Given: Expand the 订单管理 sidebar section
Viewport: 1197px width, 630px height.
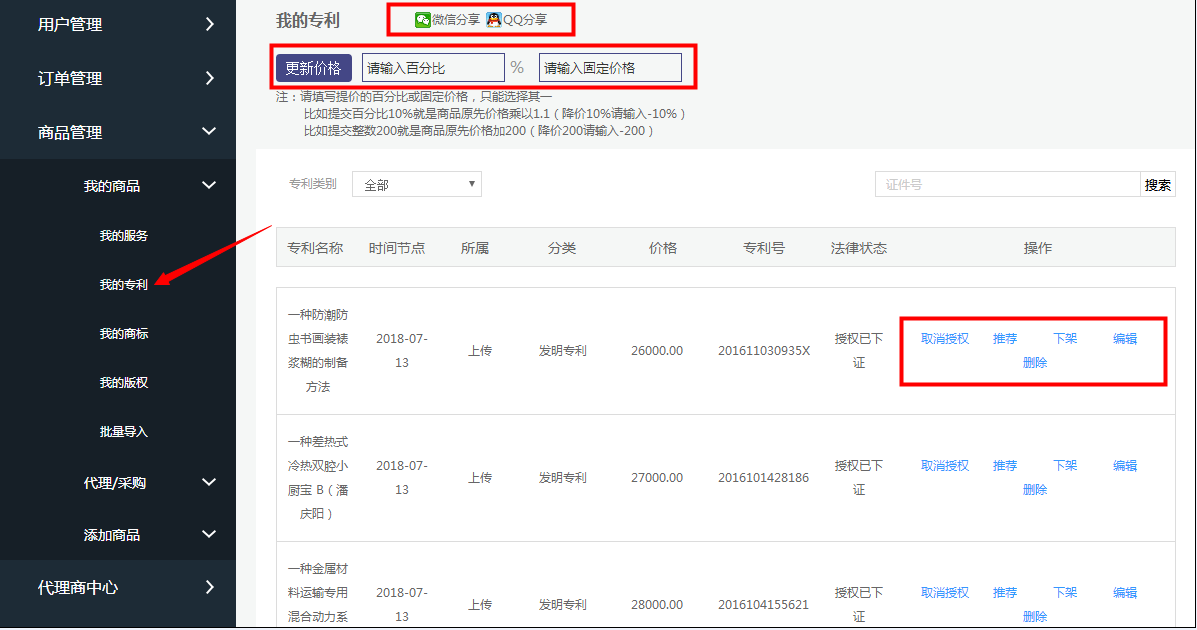Looking at the screenshot, I should 117,78.
